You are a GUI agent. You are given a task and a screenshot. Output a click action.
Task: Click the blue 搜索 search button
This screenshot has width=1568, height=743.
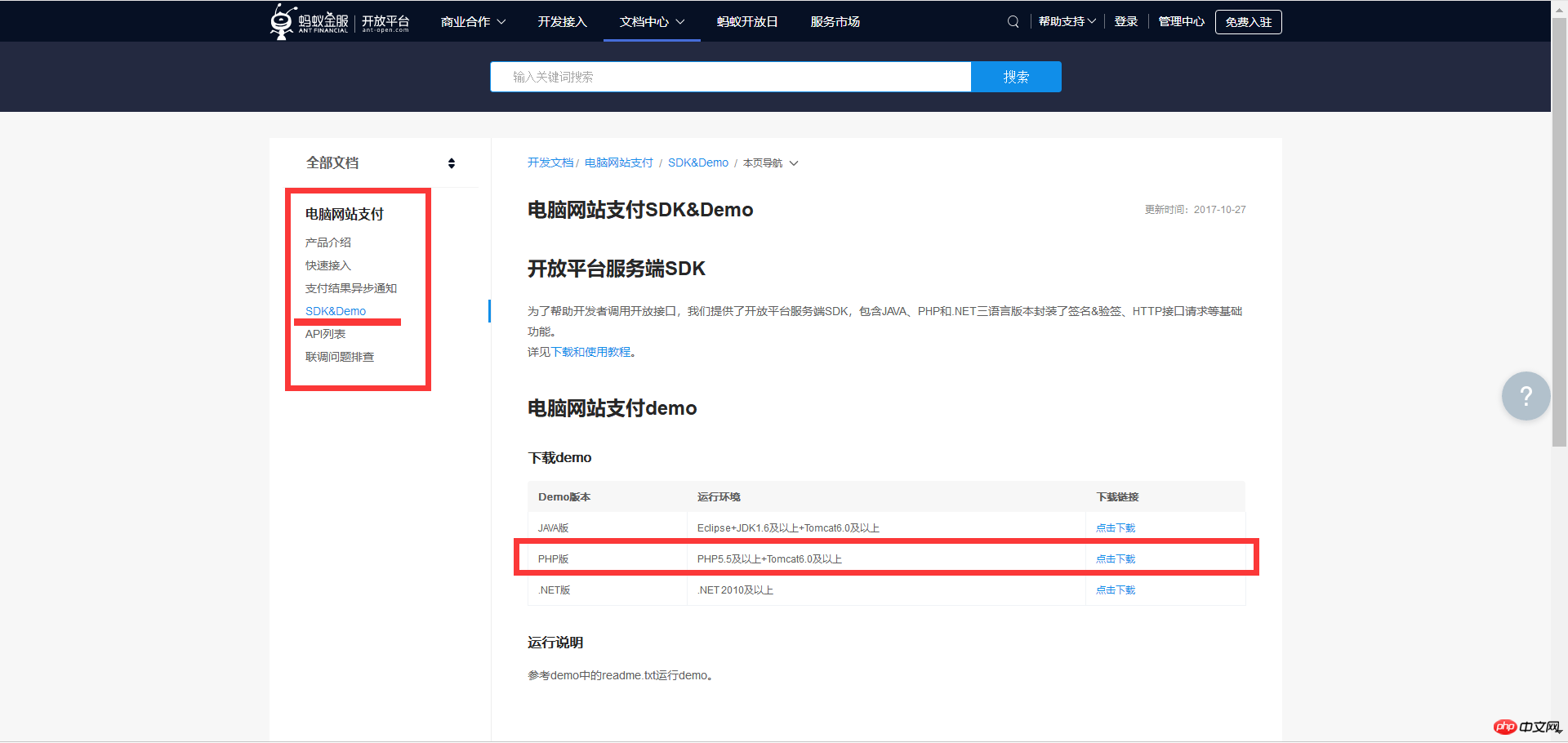1016,77
